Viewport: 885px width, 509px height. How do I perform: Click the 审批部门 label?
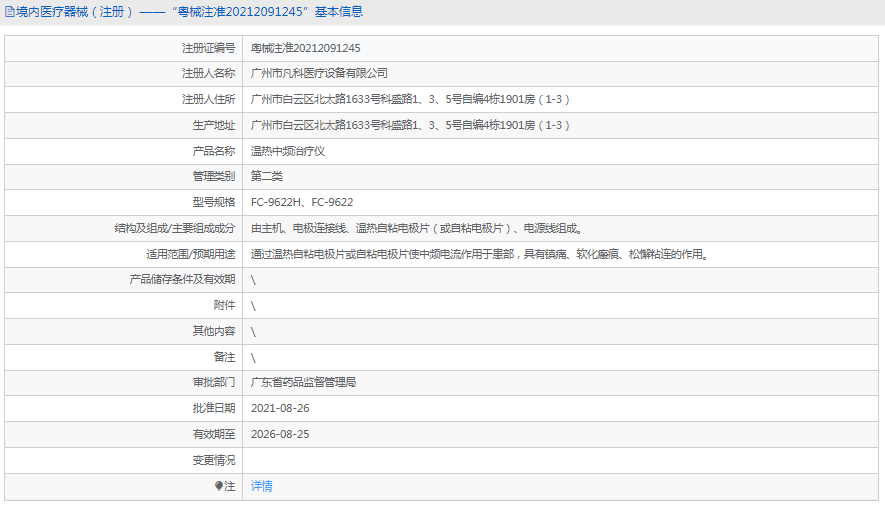[213, 383]
